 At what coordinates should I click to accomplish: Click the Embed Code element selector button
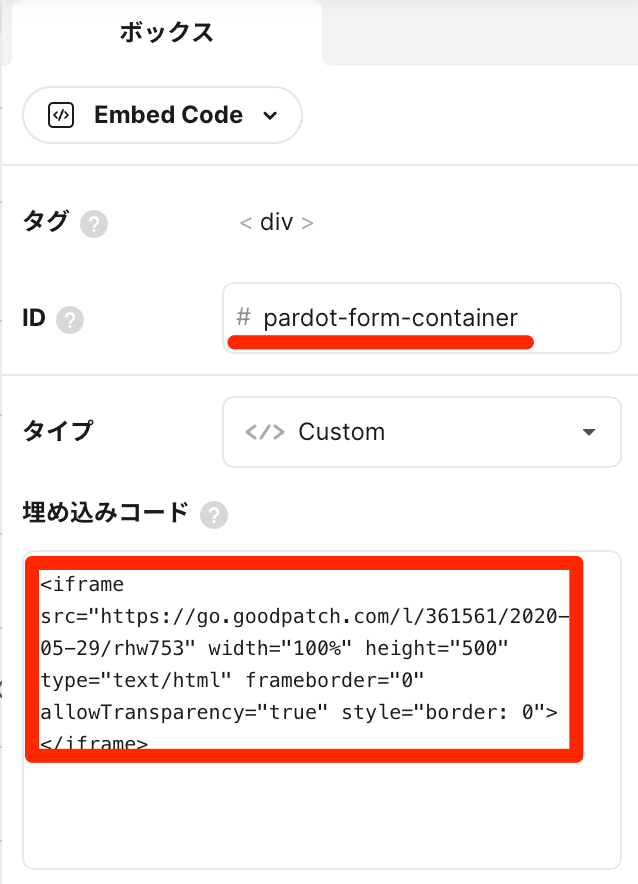coord(162,115)
